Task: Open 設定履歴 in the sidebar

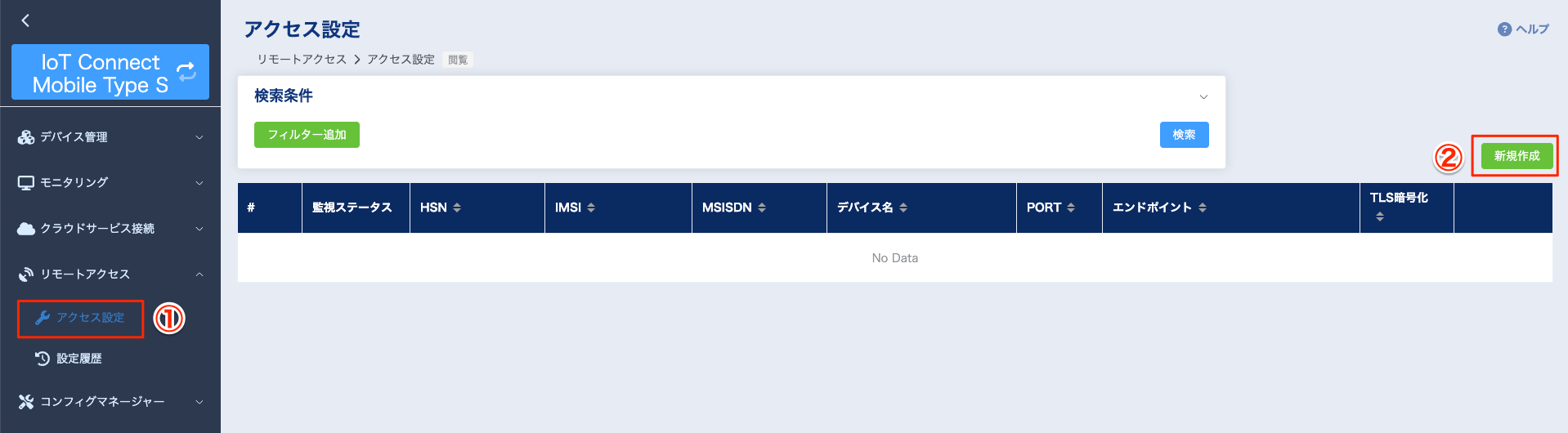Action: click(78, 359)
